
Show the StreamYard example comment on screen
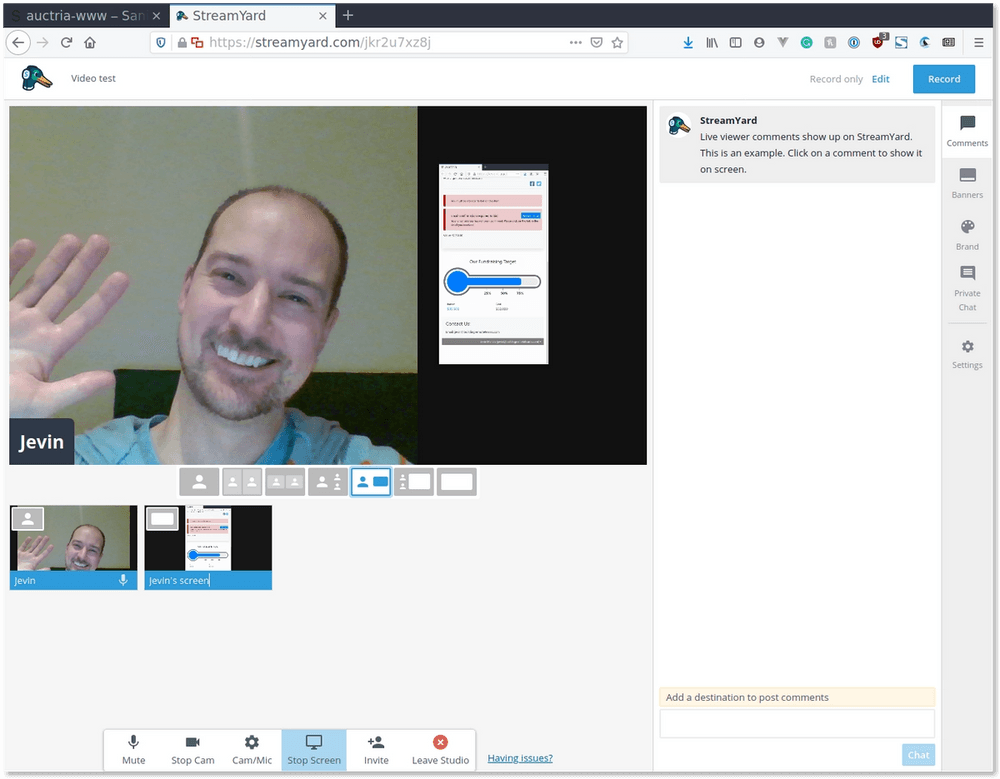(797, 144)
